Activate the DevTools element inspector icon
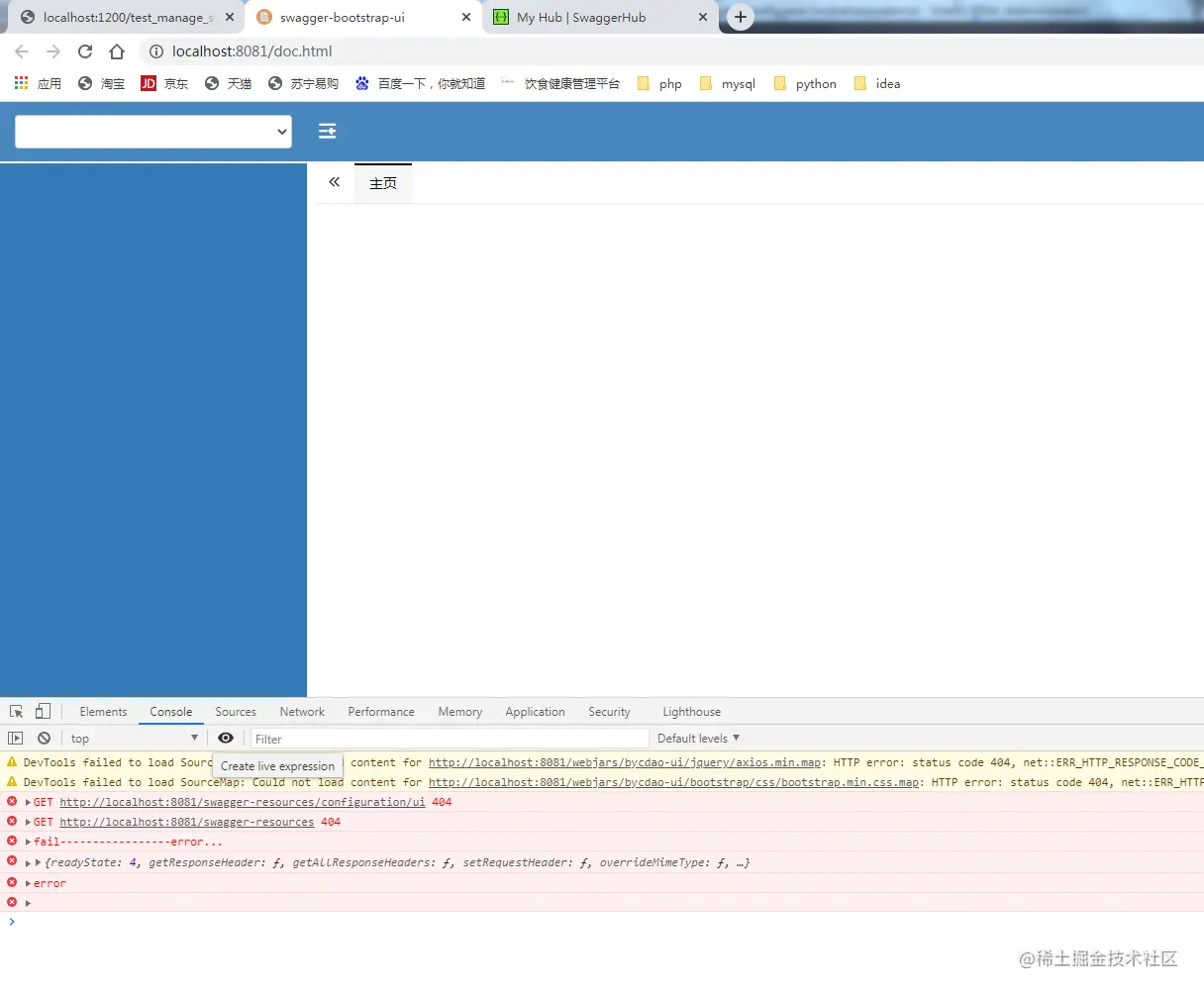Image resolution: width=1204 pixels, height=995 pixels. coord(17,711)
